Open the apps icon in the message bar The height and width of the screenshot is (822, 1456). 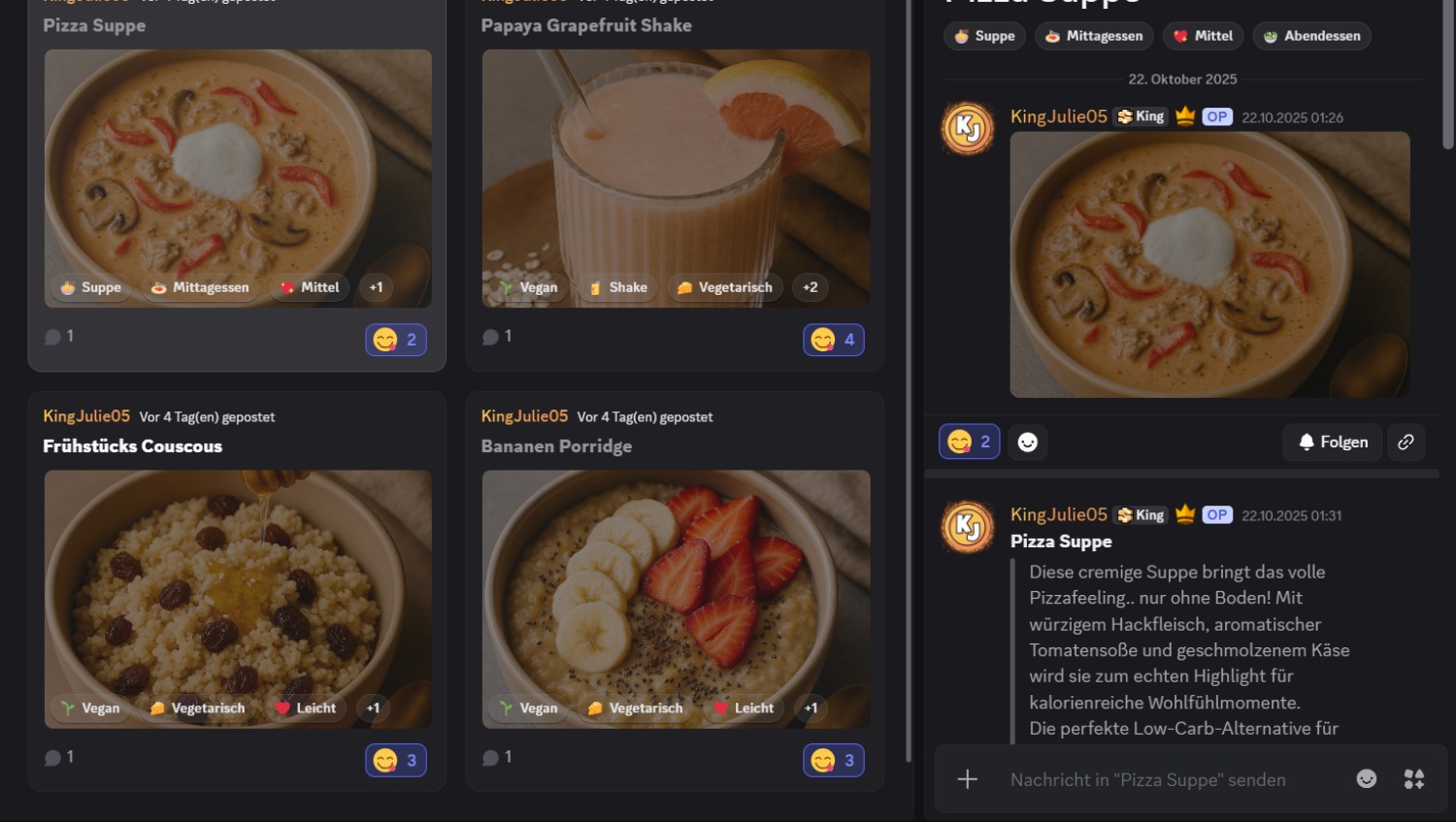[1414, 779]
